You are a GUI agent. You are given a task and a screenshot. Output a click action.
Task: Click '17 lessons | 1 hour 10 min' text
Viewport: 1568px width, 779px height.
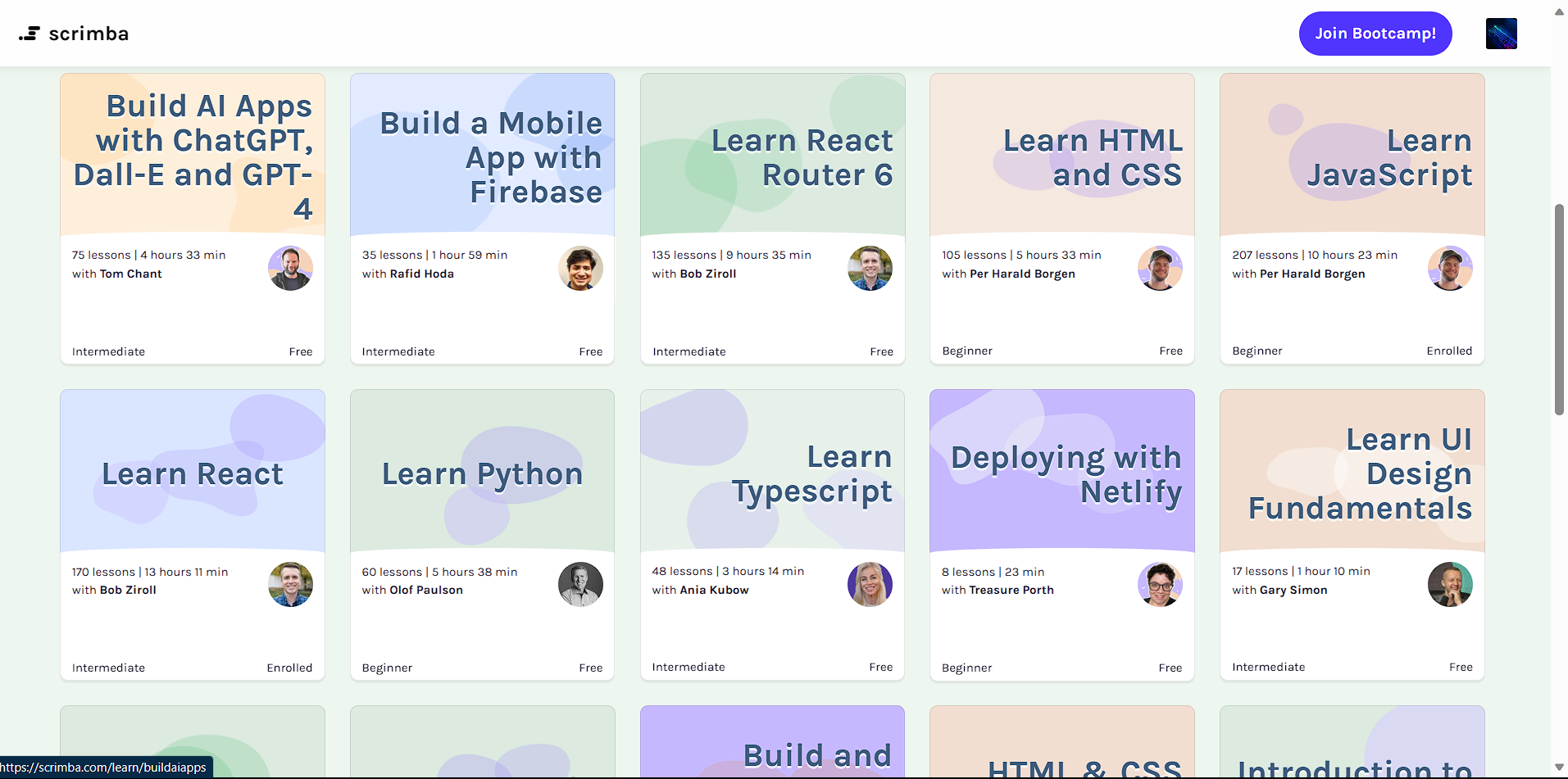coord(1301,571)
